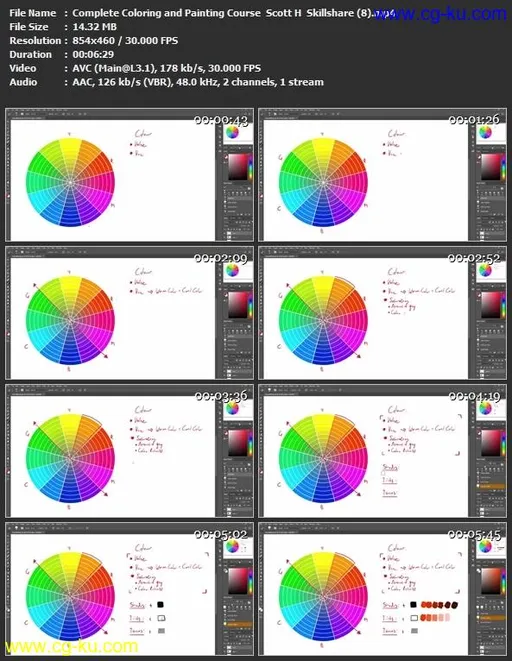The height and width of the screenshot is (661, 512).
Task: Pick the gray swatch in the 00:05:02 frame
Action: pyautogui.click(x=161, y=631)
